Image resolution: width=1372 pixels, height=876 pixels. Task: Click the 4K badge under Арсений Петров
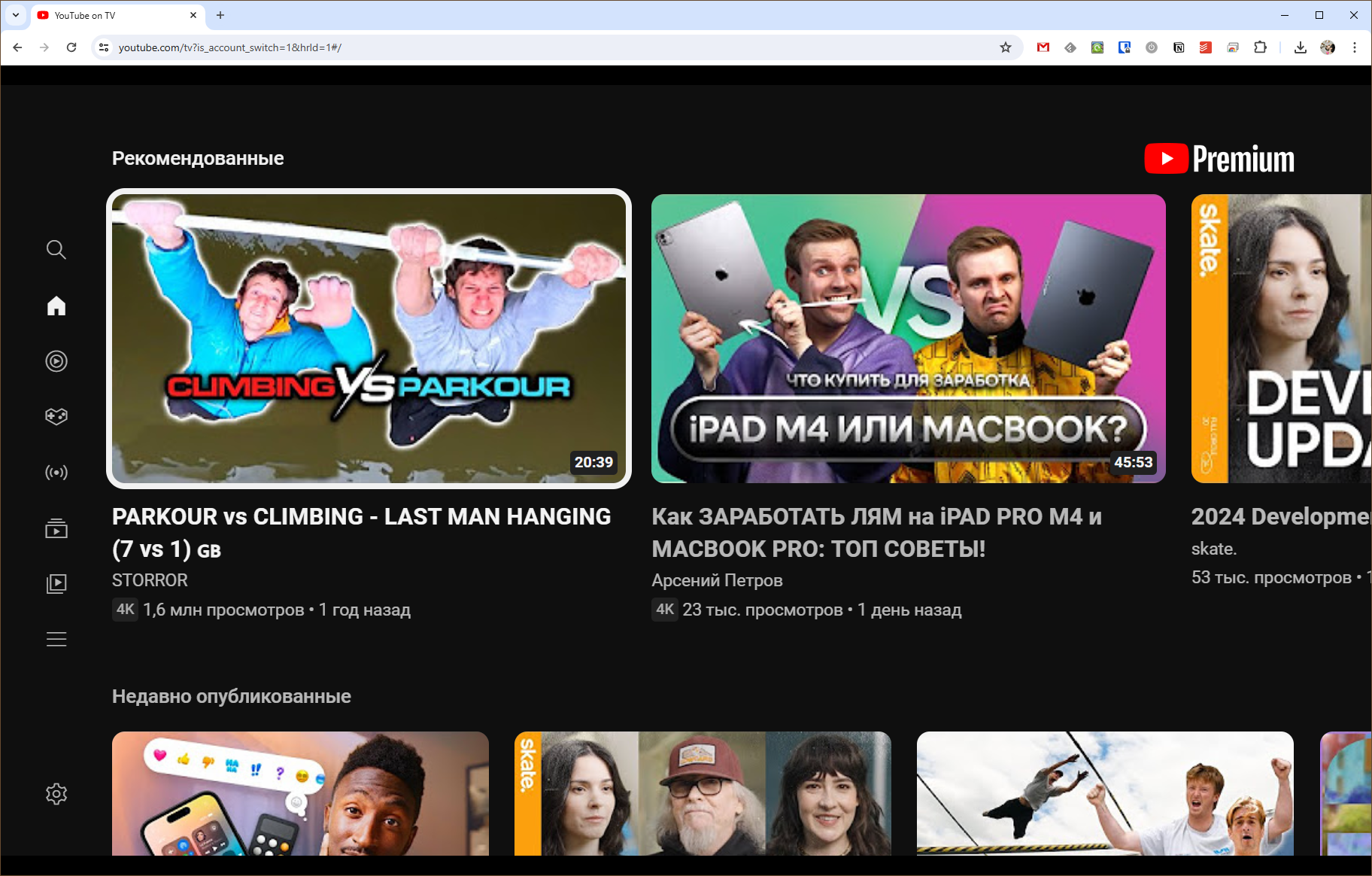pyautogui.click(x=665, y=610)
